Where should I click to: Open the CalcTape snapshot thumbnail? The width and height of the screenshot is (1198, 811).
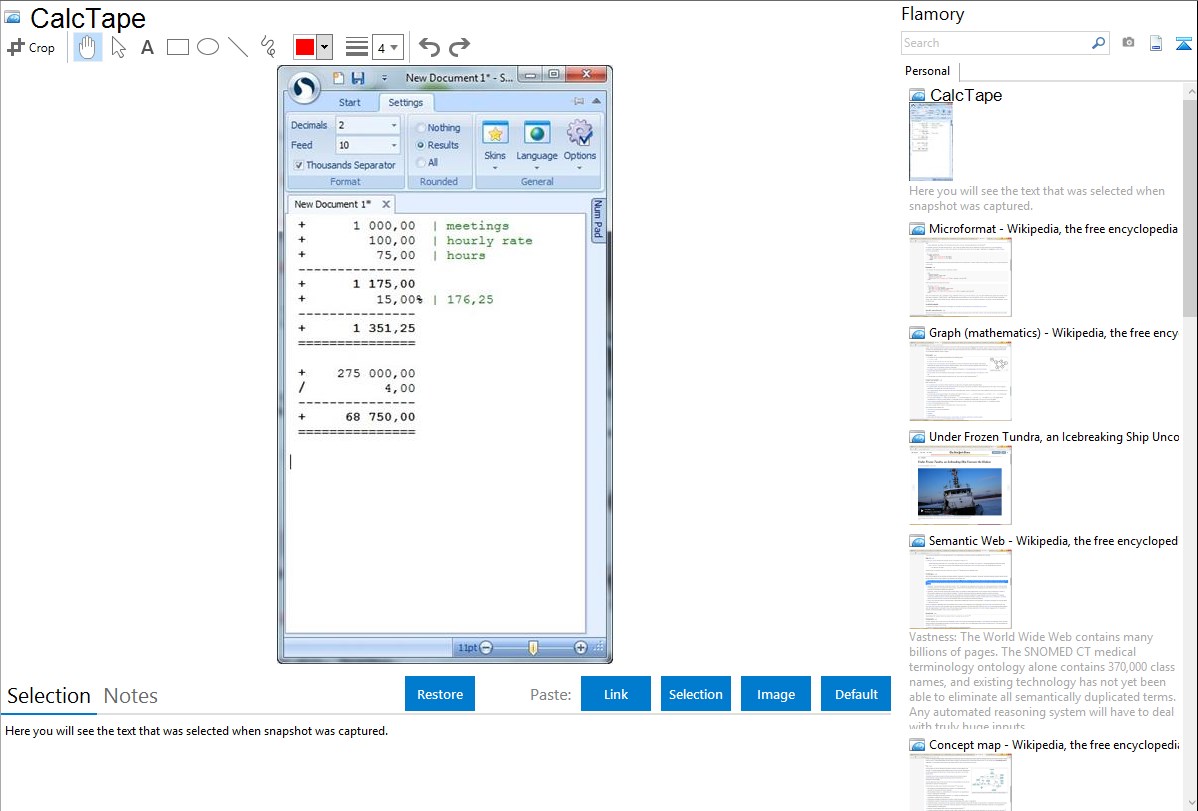(931, 141)
